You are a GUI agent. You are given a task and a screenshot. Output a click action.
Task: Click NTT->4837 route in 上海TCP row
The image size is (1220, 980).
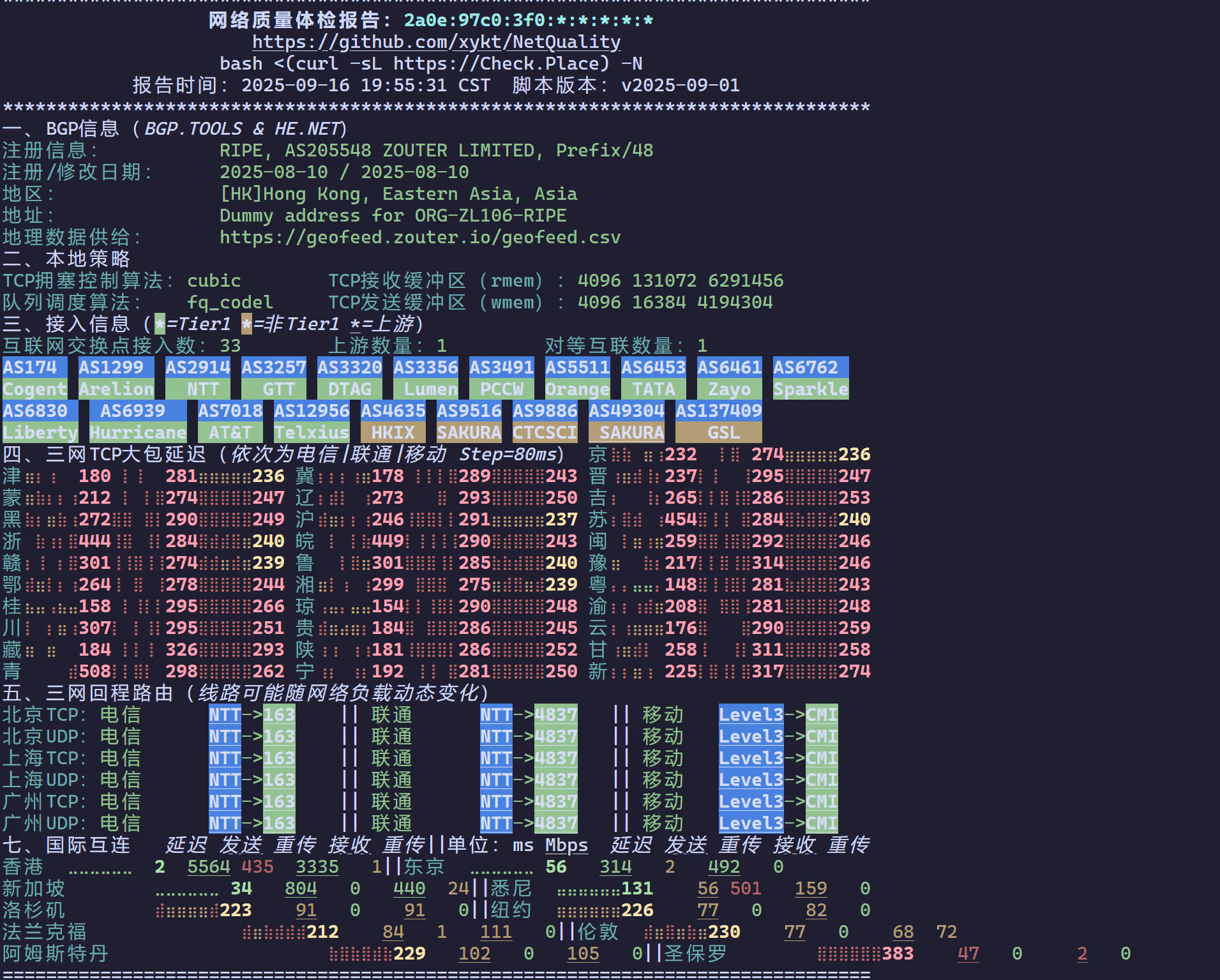pyautogui.click(x=529, y=758)
